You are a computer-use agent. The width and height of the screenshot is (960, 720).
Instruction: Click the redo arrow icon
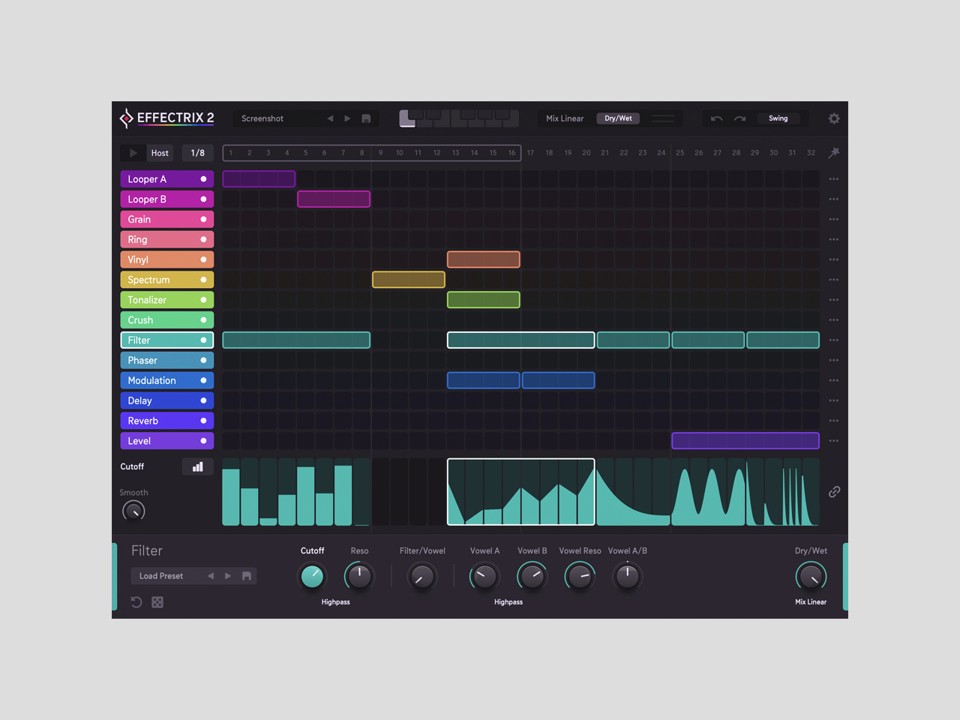[740, 118]
